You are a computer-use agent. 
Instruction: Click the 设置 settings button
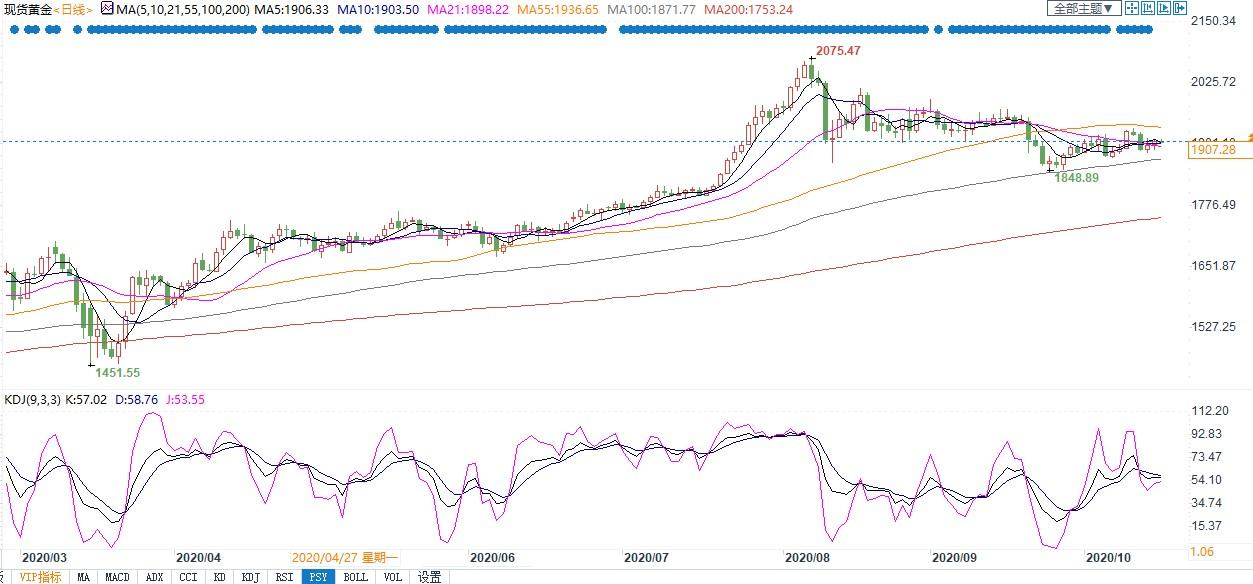(429, 577)
